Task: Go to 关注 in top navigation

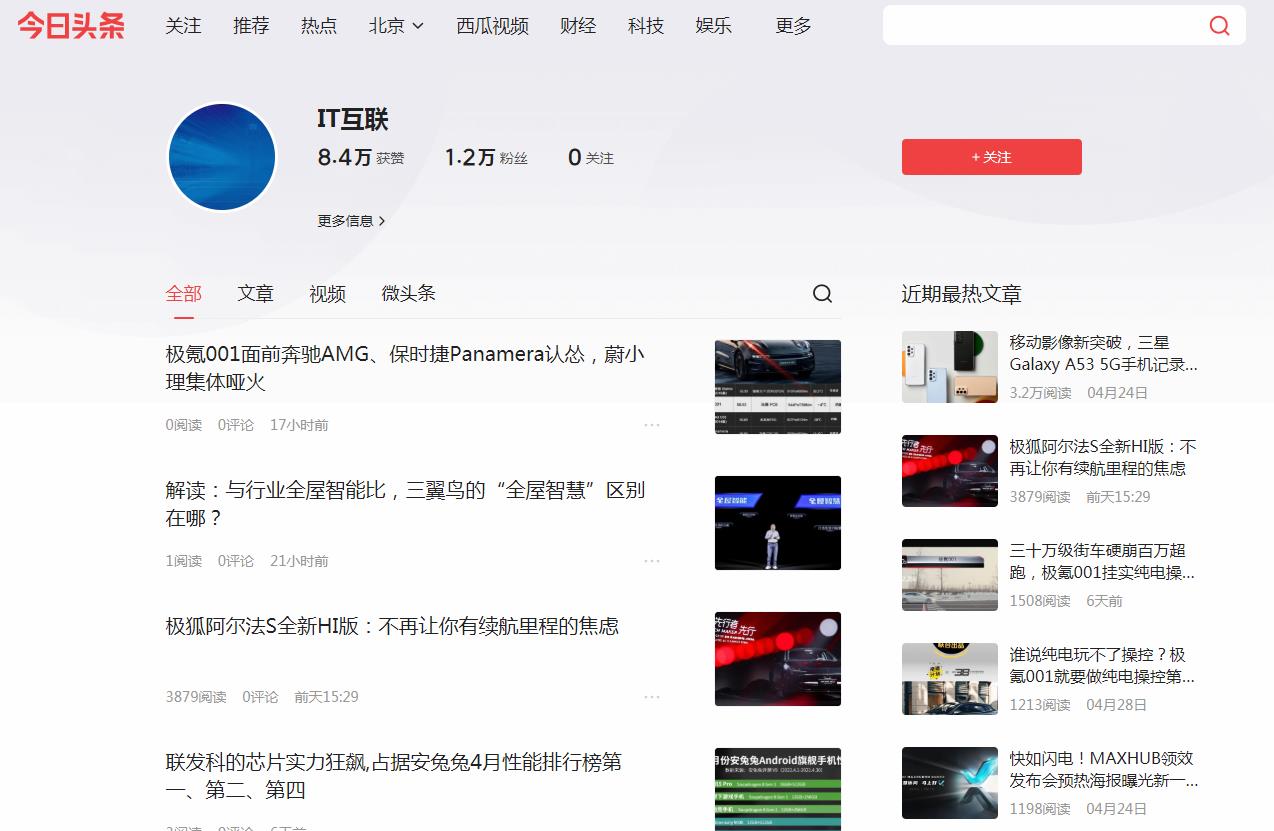Action: [x=183, y=26]
